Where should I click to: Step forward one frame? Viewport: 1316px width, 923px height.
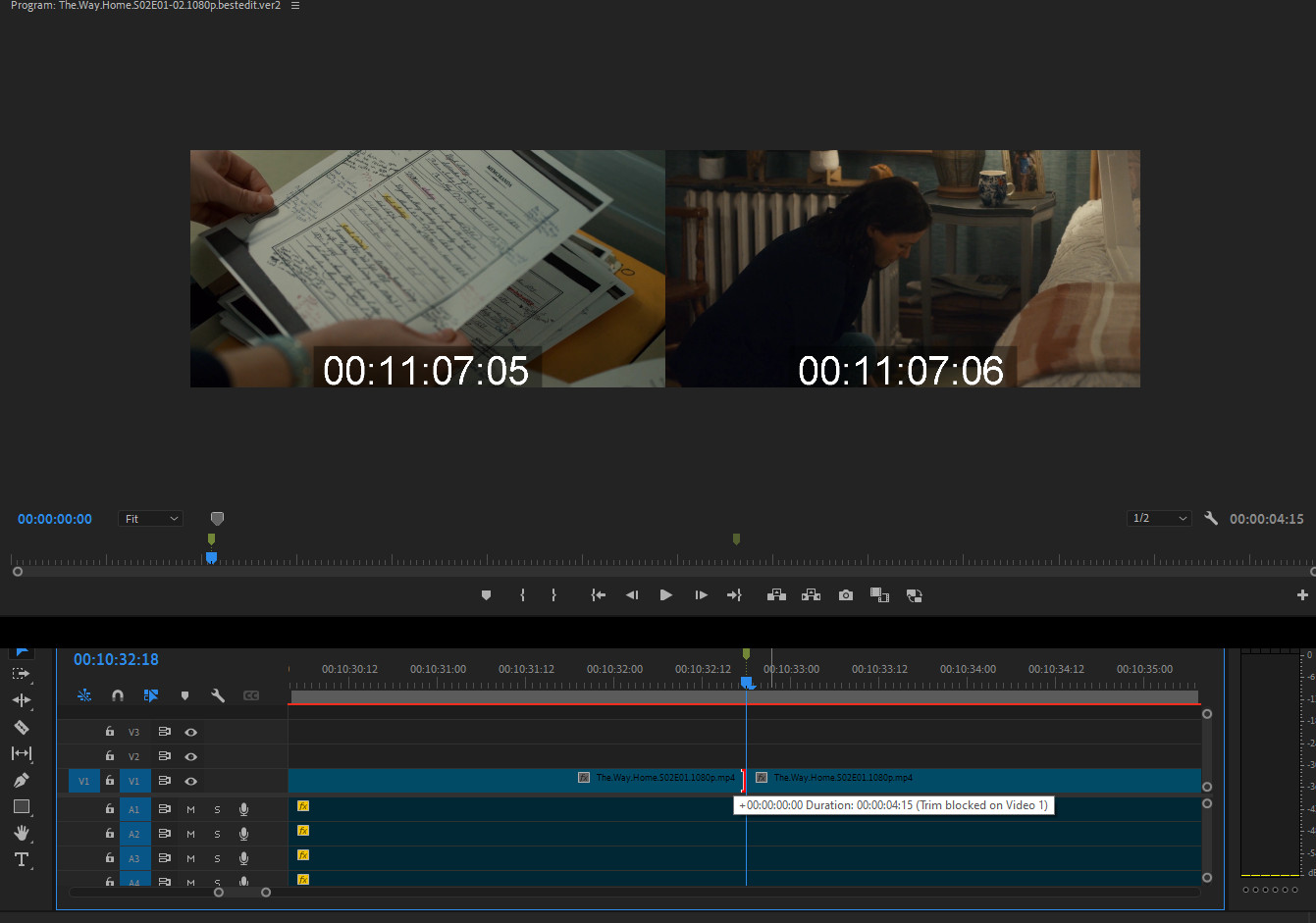click(701, 595)
